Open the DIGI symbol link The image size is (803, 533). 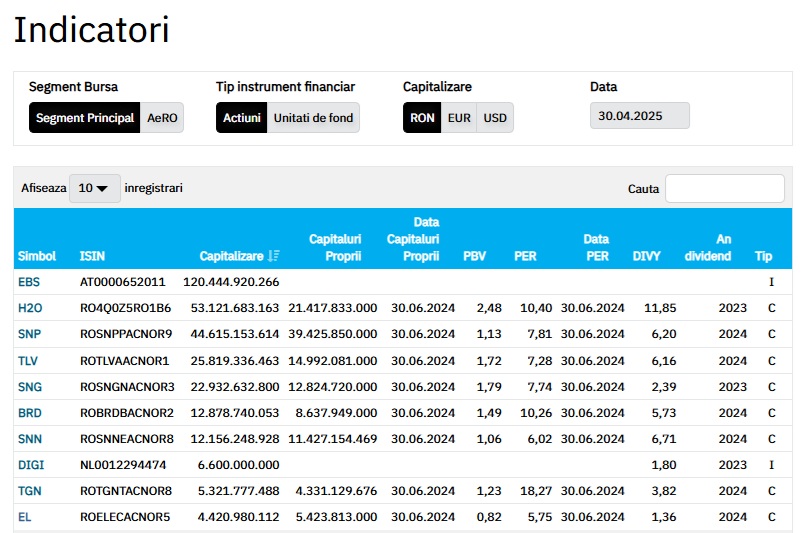pyautogui.click(x=31, y=464)
